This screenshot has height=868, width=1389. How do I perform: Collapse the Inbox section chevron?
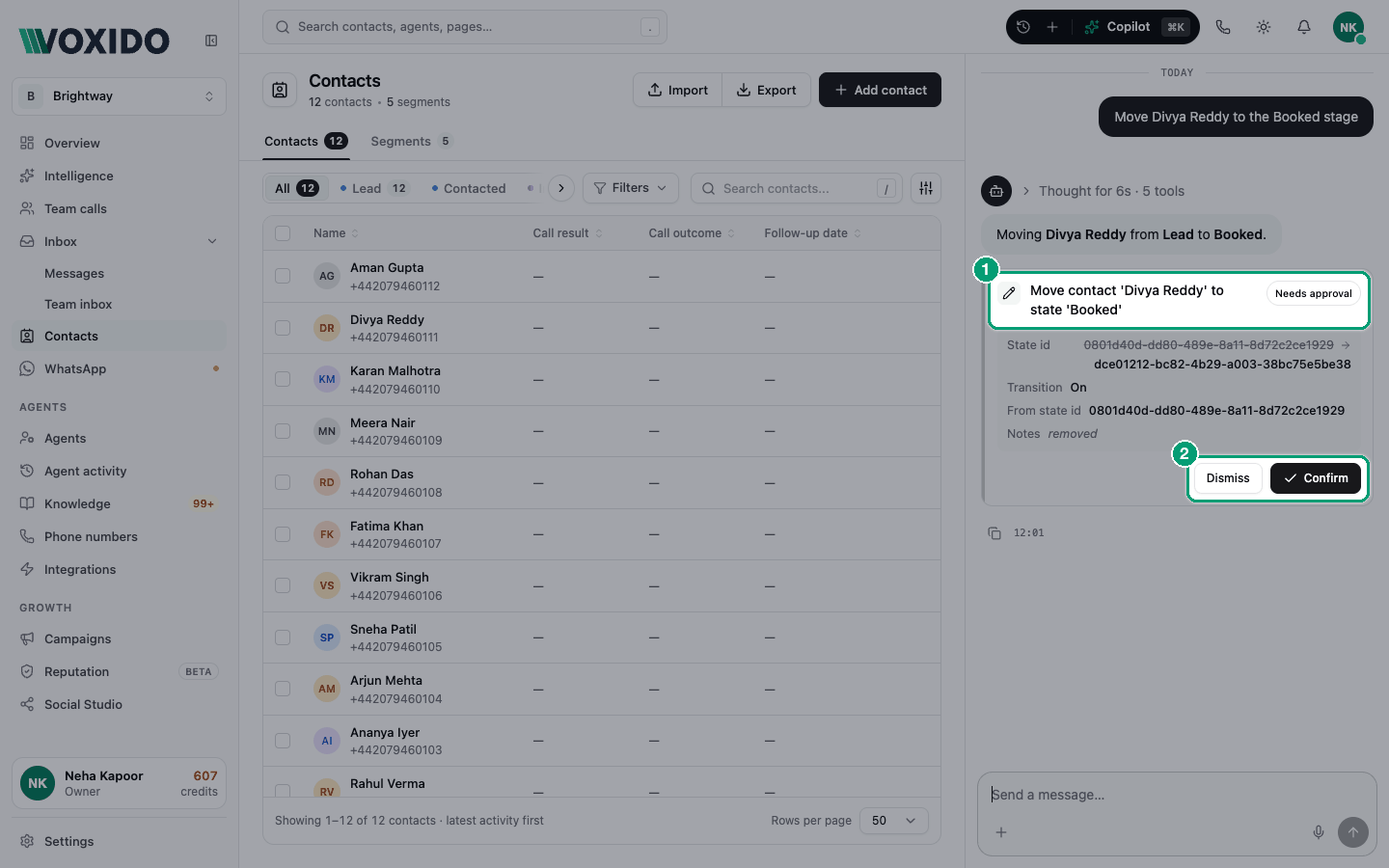[212, 241]
